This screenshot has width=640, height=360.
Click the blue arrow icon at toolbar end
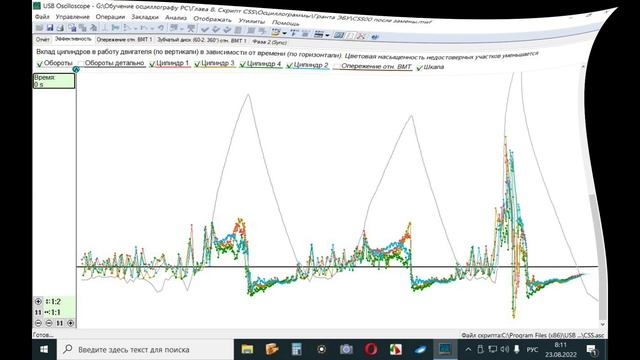pos(375,37)
